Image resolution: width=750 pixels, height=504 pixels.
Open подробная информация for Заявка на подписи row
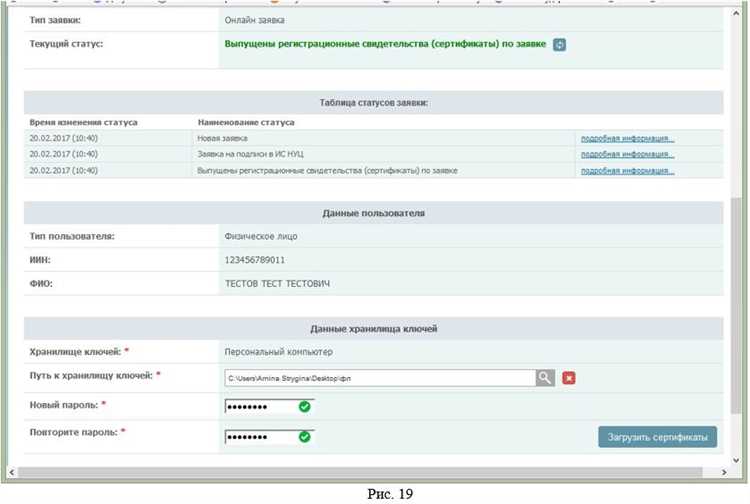[x=627, y=155]
